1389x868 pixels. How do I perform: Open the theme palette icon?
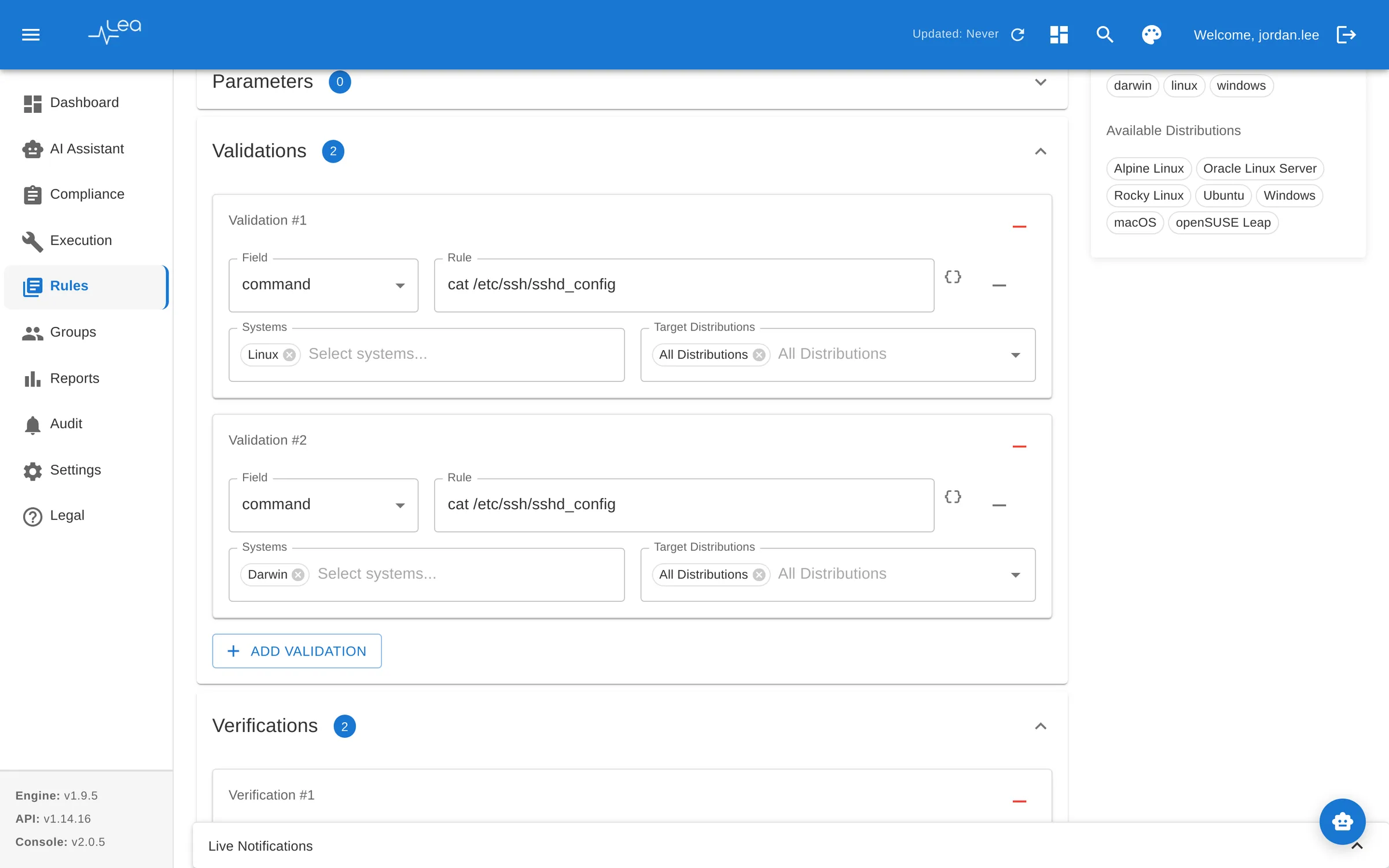tap(1151, 35)
